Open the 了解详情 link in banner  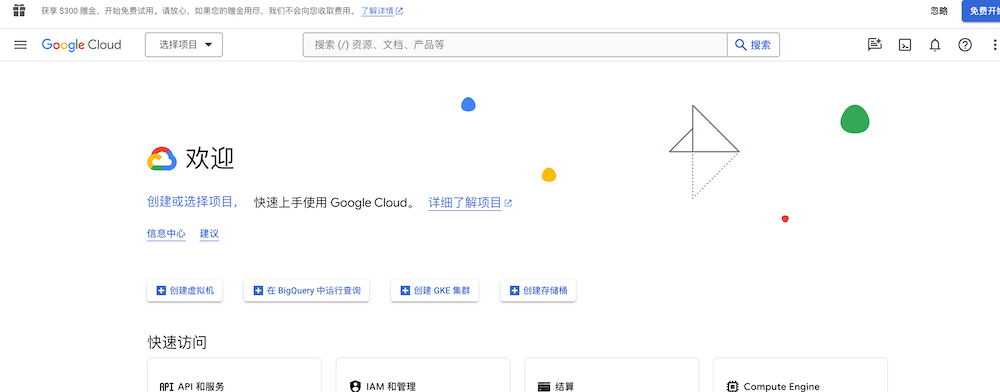coord(381,11)
